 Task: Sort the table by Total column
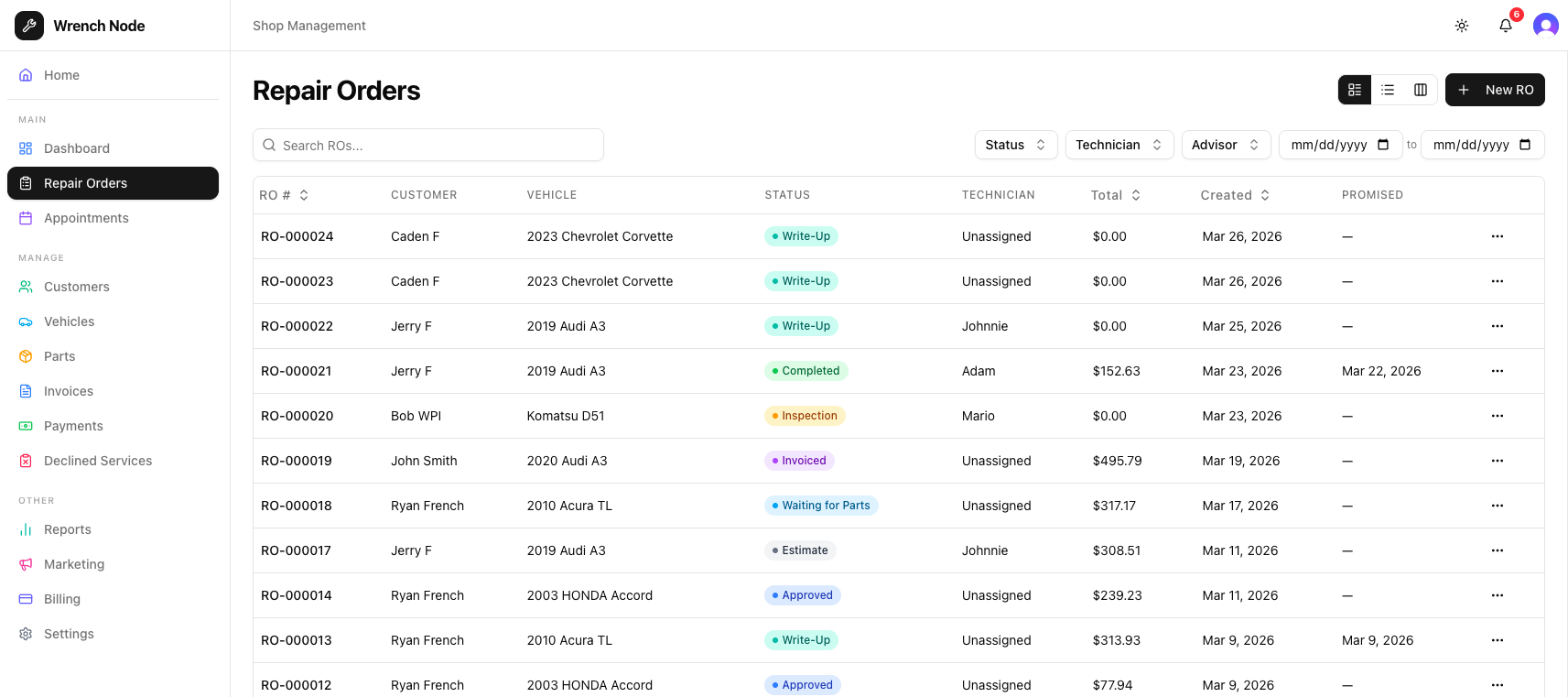tap(1116, 195)
